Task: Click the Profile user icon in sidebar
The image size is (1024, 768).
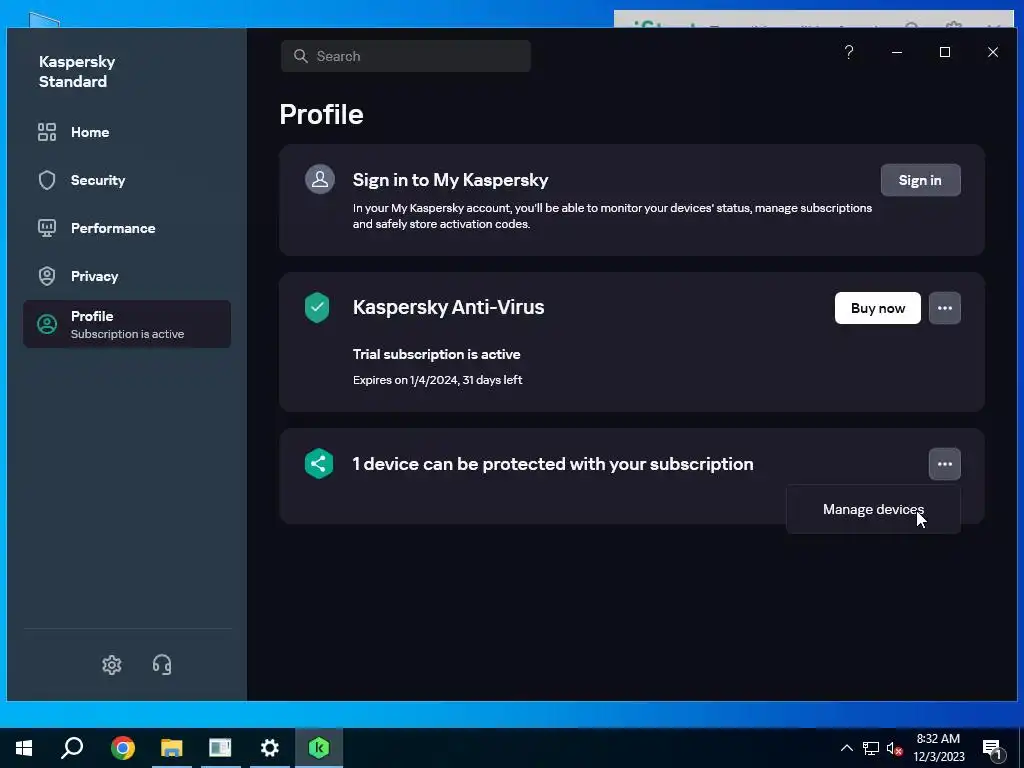Action: [x=47, y=324]
